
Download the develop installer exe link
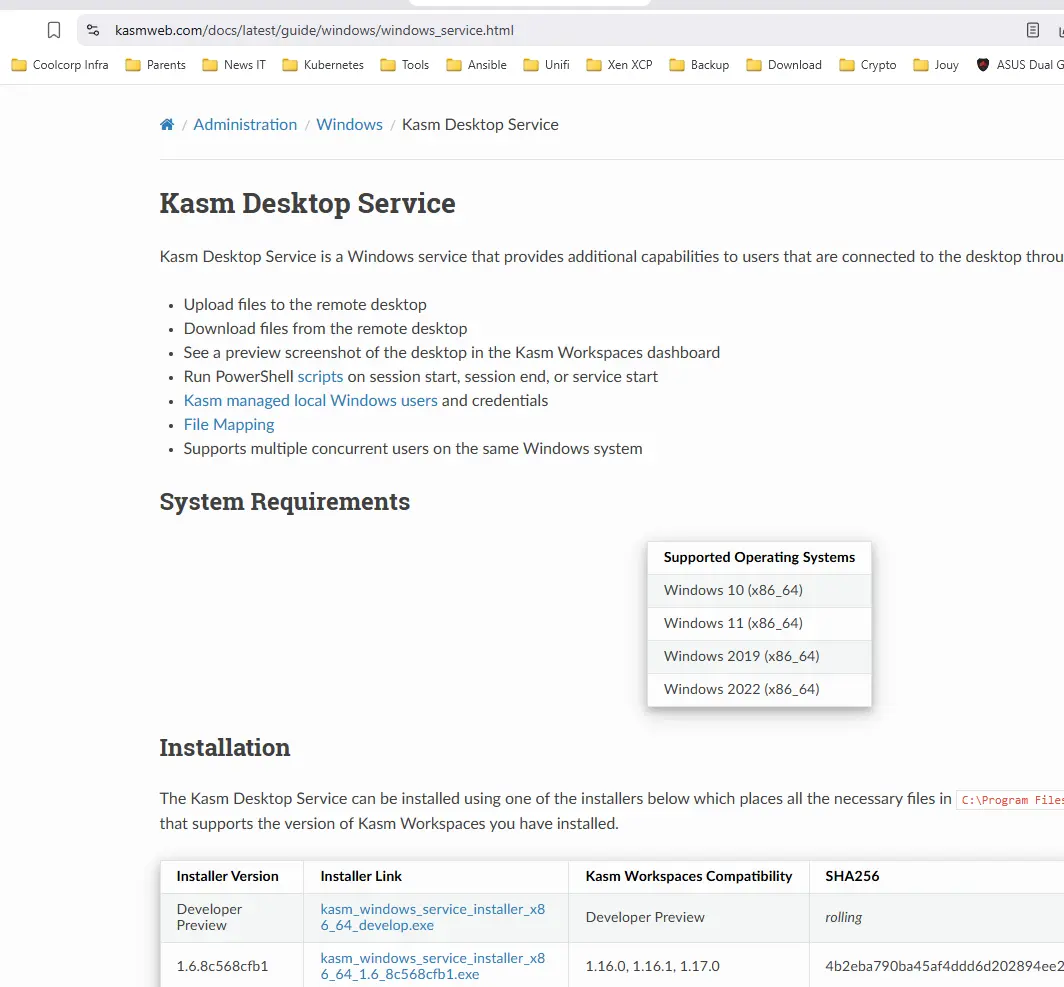432,917
